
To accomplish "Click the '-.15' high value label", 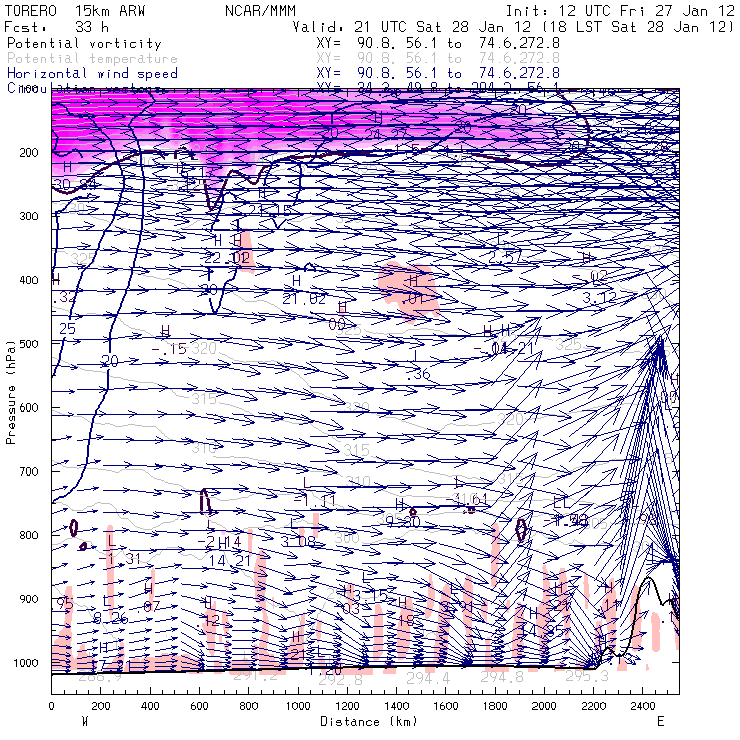I will [169, 349].
